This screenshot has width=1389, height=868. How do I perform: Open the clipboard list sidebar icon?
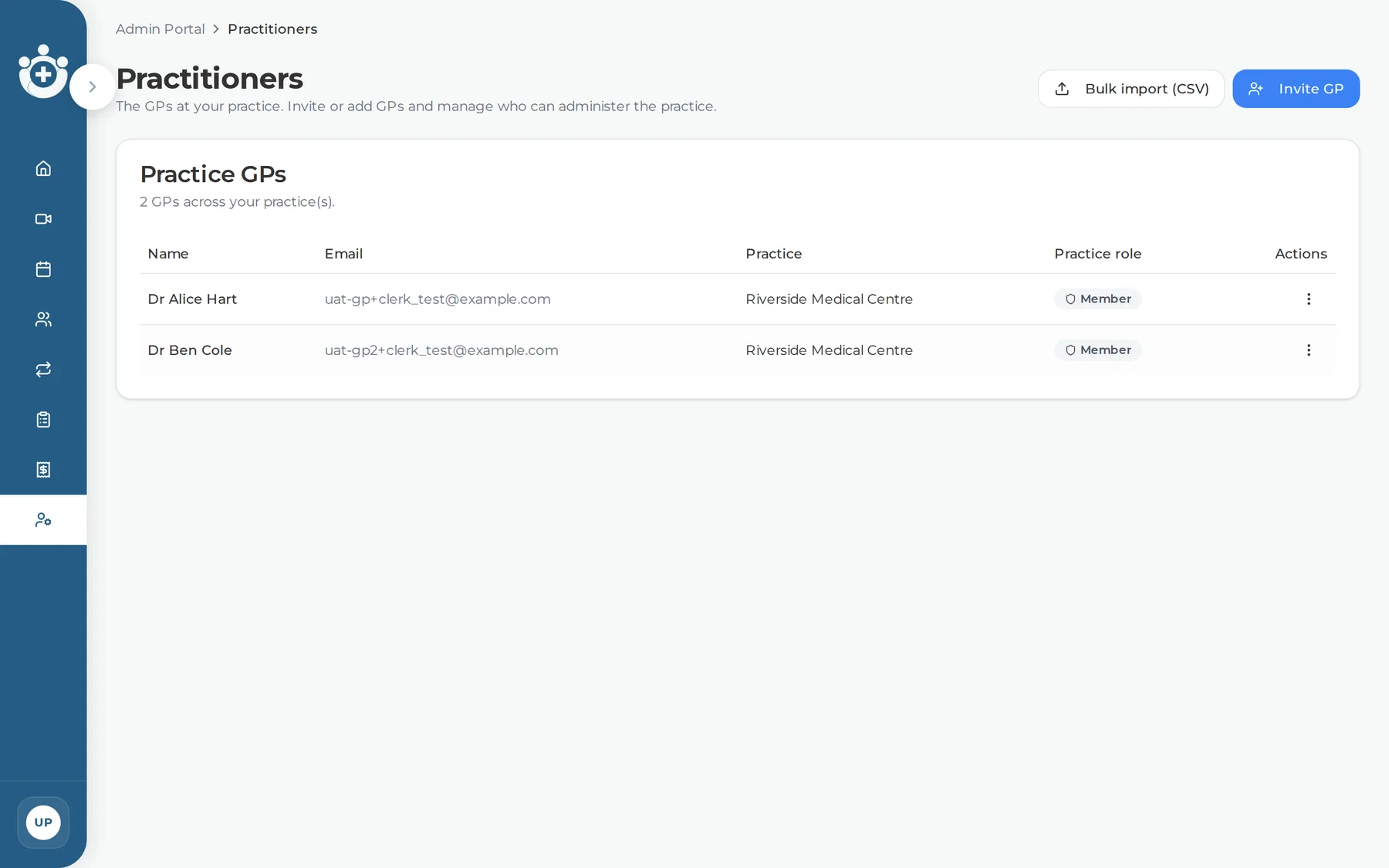coord(43,420)
